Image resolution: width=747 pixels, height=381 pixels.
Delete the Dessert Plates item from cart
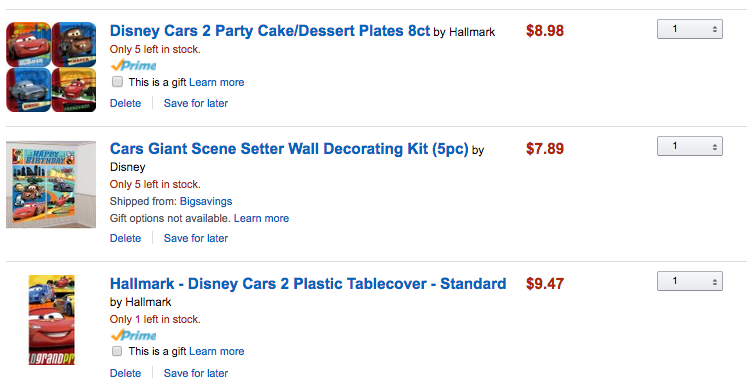[126, 103]
